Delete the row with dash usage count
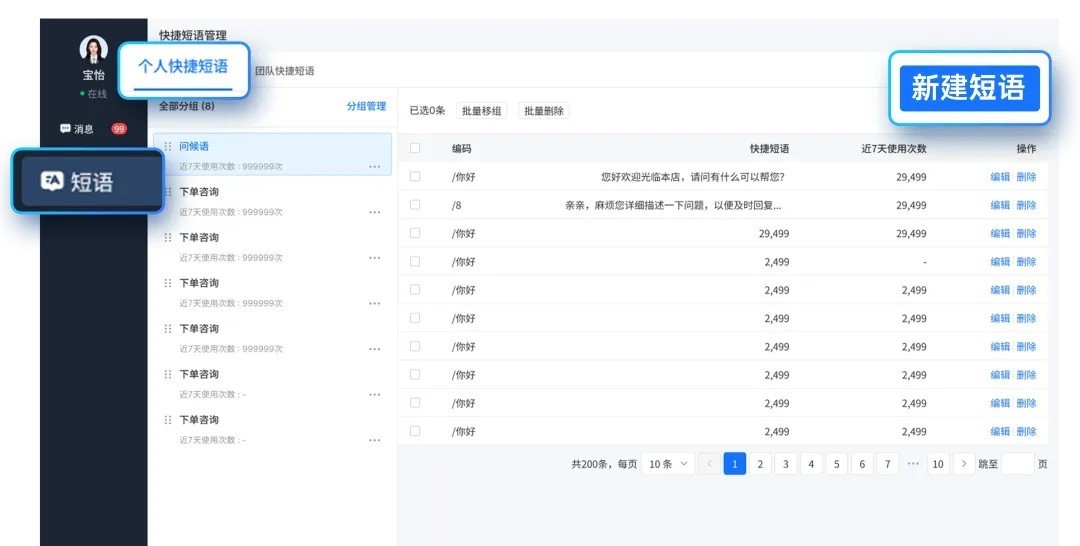 tap(1026, 262)
